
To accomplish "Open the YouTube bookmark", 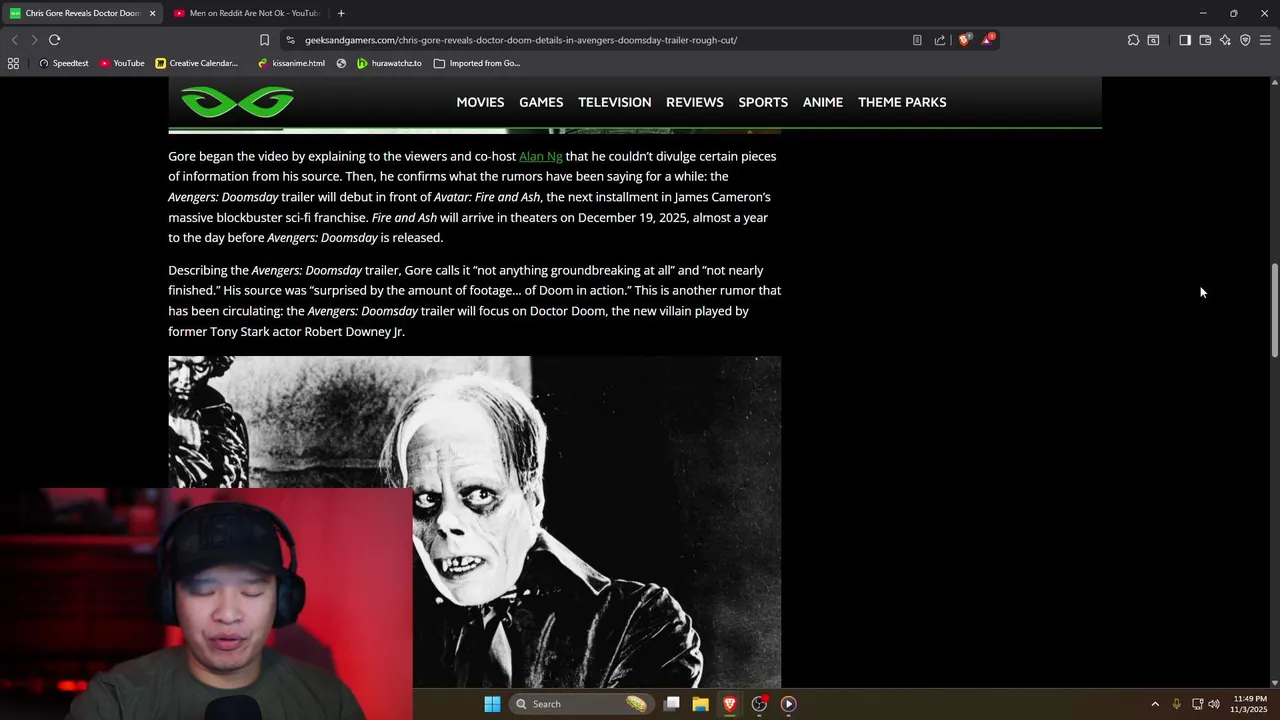I will 122,63.
